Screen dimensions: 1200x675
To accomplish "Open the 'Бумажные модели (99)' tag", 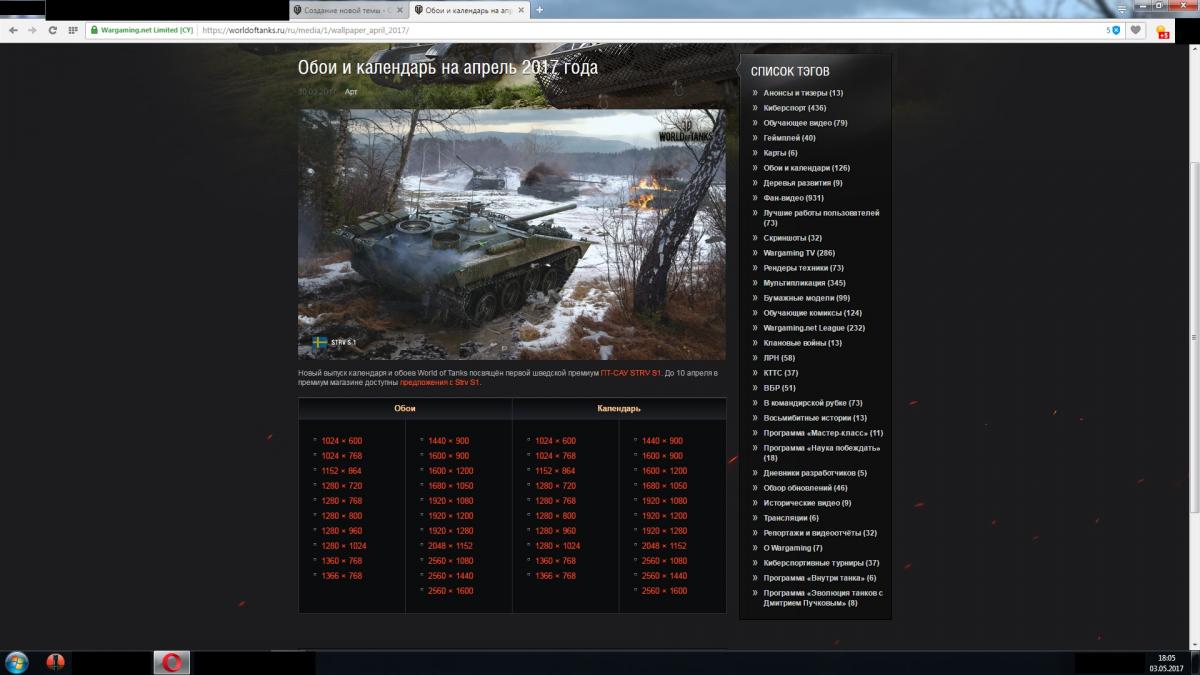I will 806,298.
